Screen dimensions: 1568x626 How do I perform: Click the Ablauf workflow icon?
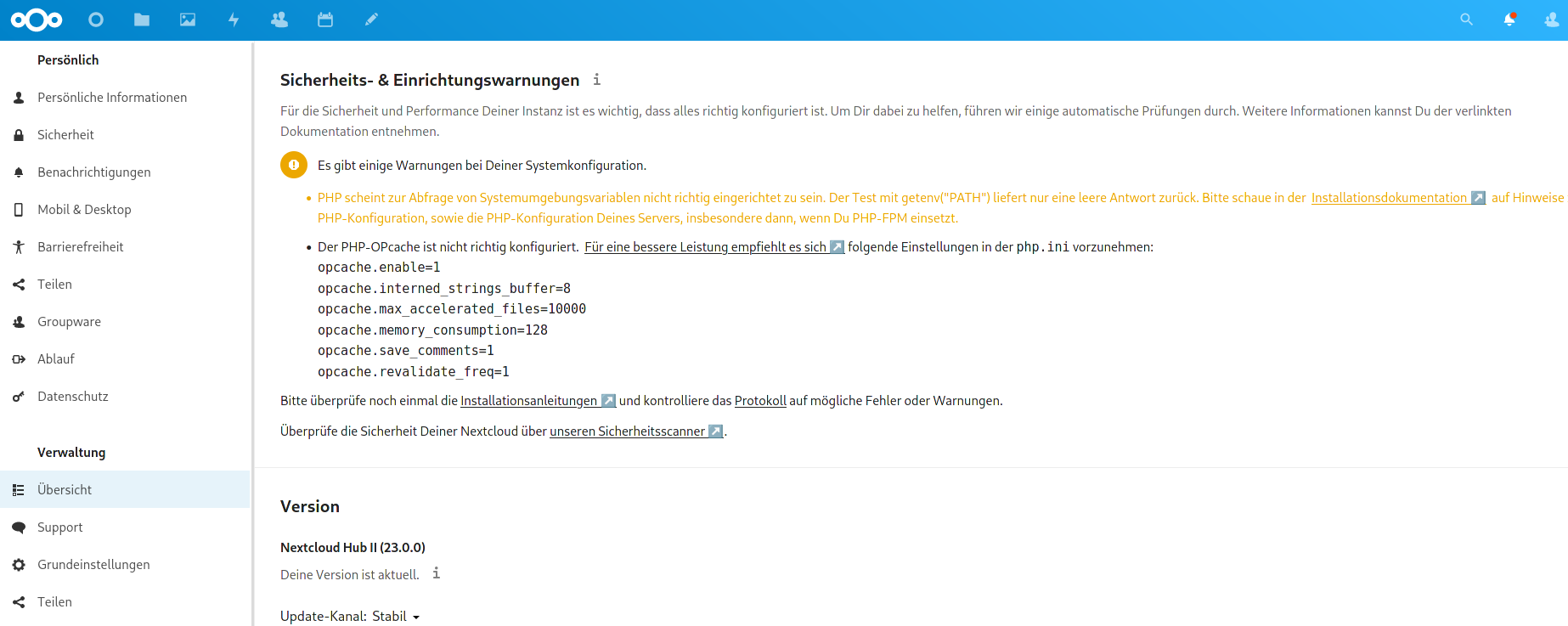[x=19, y=359]
